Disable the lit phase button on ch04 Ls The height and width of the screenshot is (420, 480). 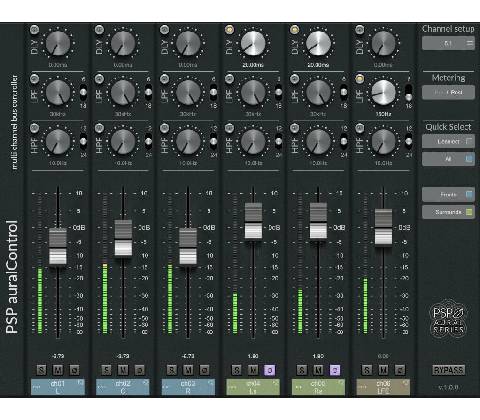270,370
